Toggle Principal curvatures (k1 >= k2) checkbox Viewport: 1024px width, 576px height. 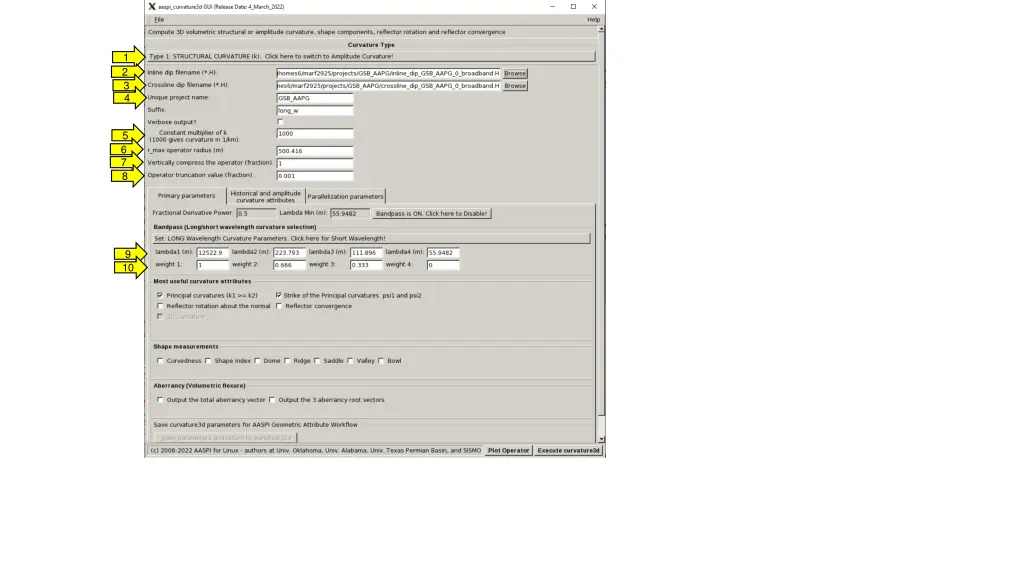(160, 295)
